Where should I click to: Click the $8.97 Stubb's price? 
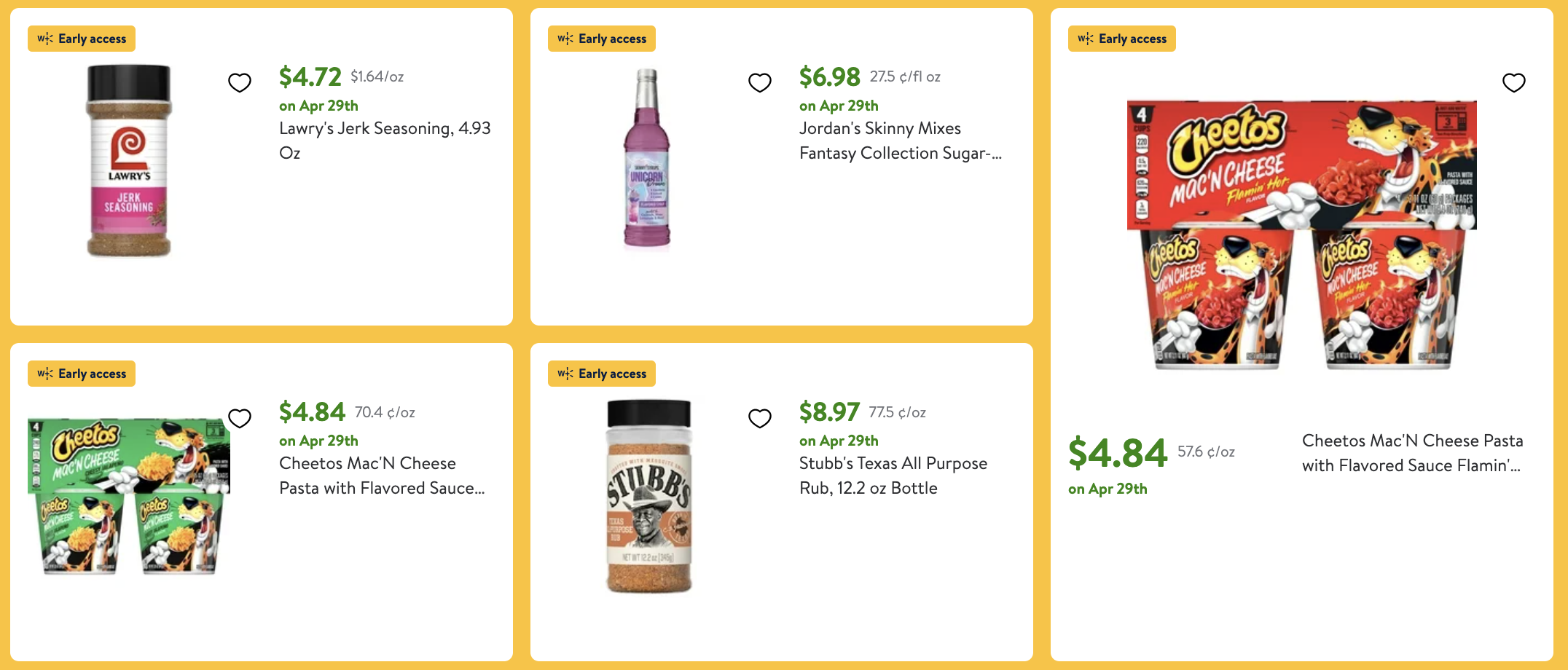829,412
